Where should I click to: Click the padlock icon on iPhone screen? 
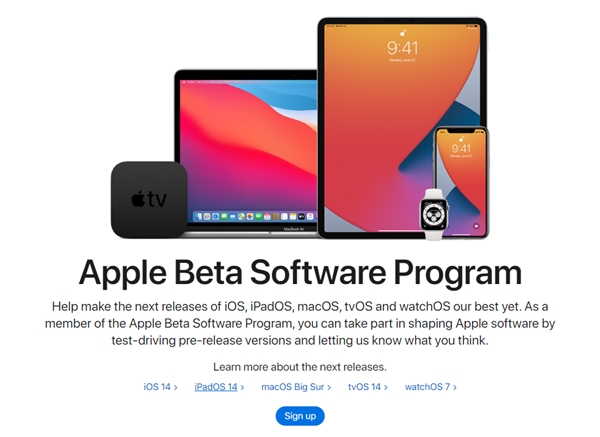(461, 139)
